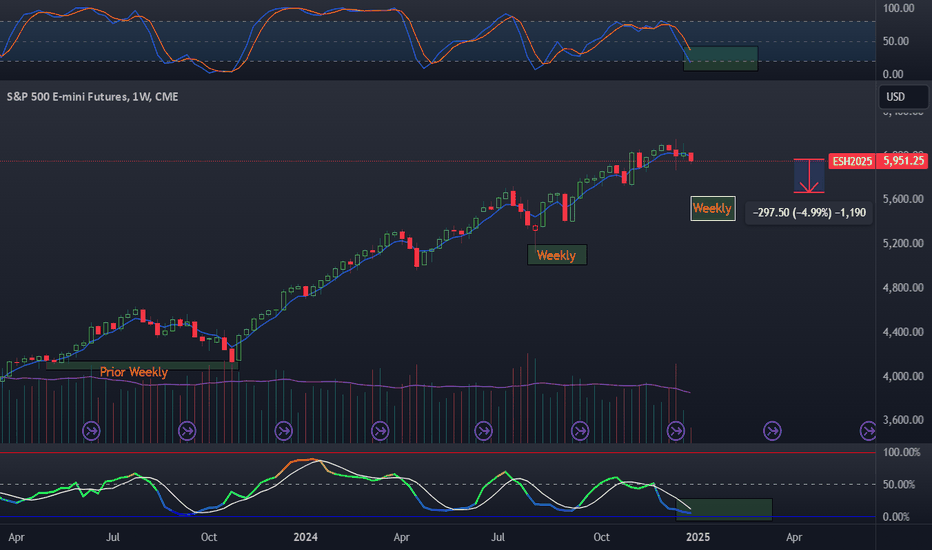Image resolution: width=932 pixels, height=550 pixels.
Task: Click the 4,000.00 price axis label
Action: [903, 376]
